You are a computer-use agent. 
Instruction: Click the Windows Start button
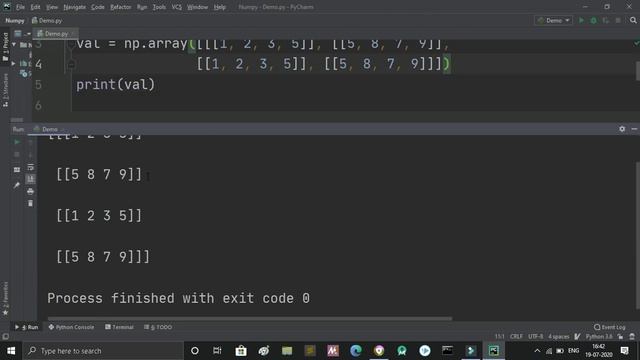pos(11,351)
